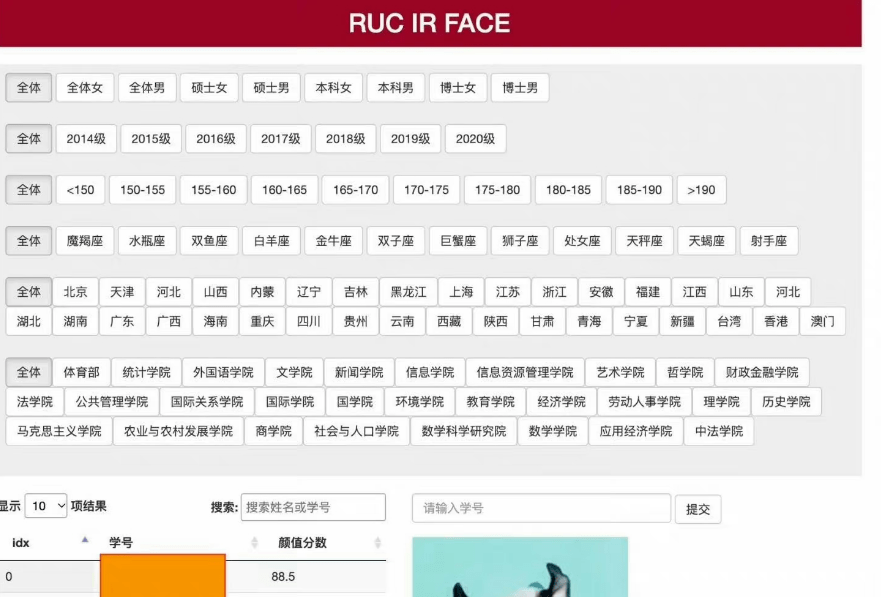Sort table by 颜值分数 column arrow
Image resolution: width=881 pixels, height=597 pixels.
click(378, 542)
